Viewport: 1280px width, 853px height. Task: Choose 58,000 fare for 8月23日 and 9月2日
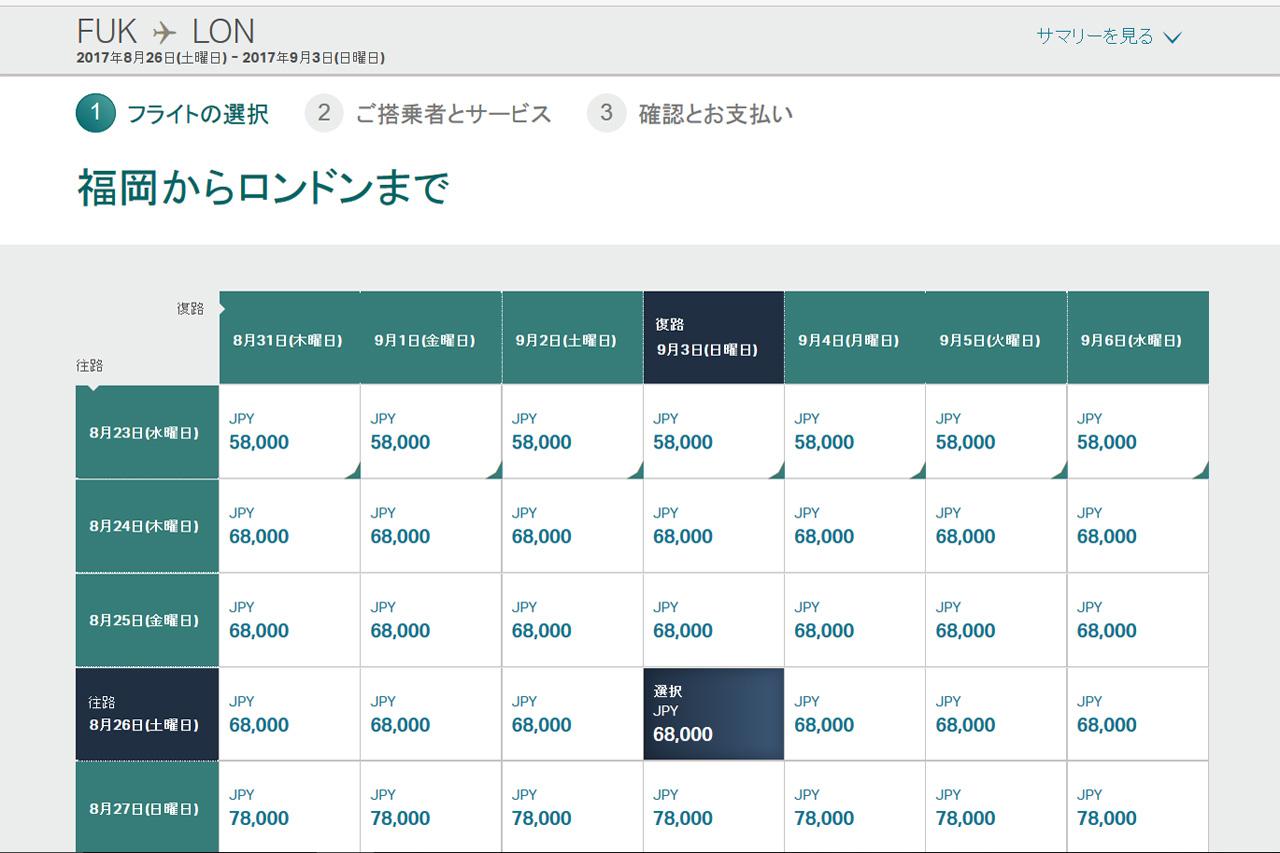(572, 432)
